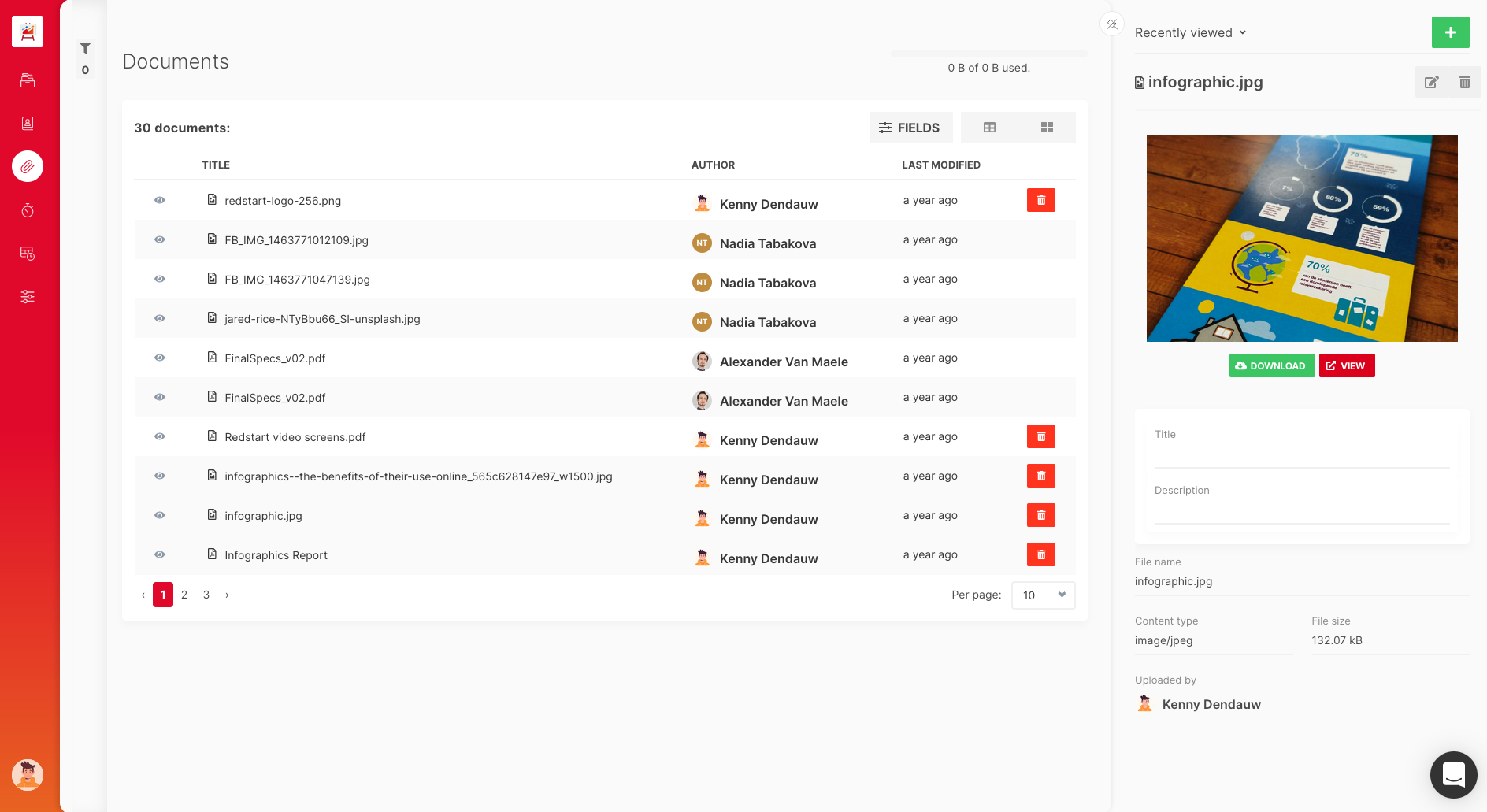
Task: Click the trash icon in details panel
Action: click(x=1464, y=83)
